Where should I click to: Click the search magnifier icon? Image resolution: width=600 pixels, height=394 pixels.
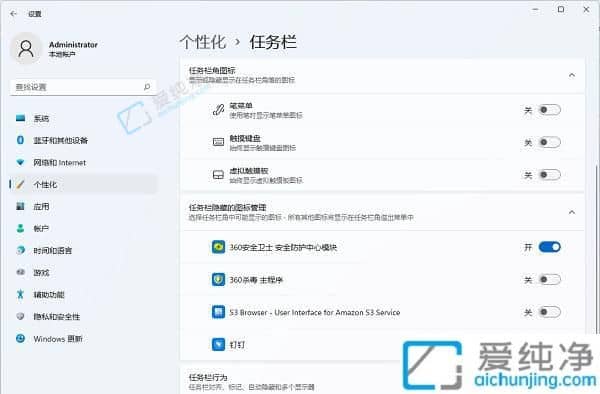click(x=147, y=87)
